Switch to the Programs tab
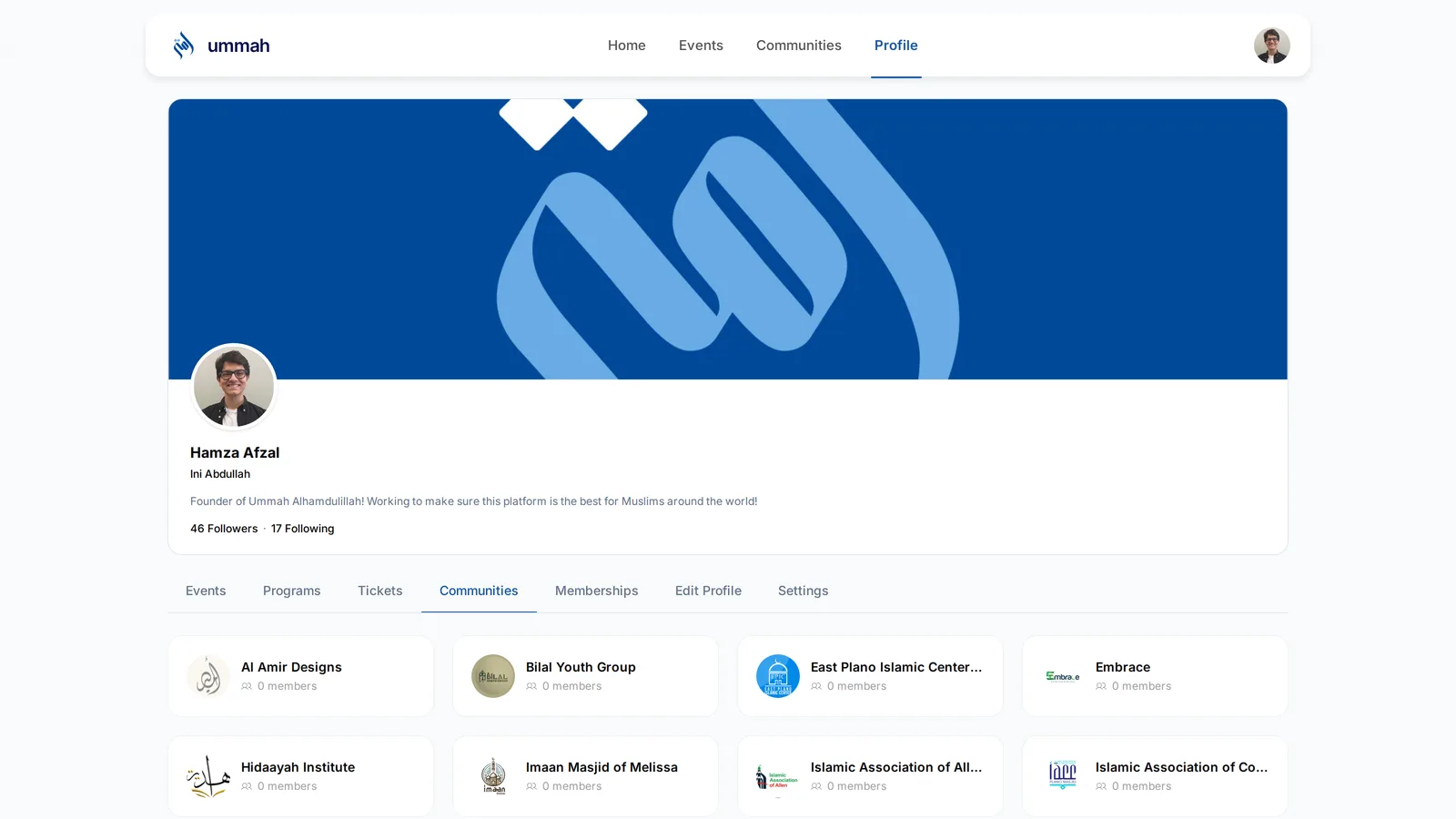 pyautogui.click(x=292, y=591)
